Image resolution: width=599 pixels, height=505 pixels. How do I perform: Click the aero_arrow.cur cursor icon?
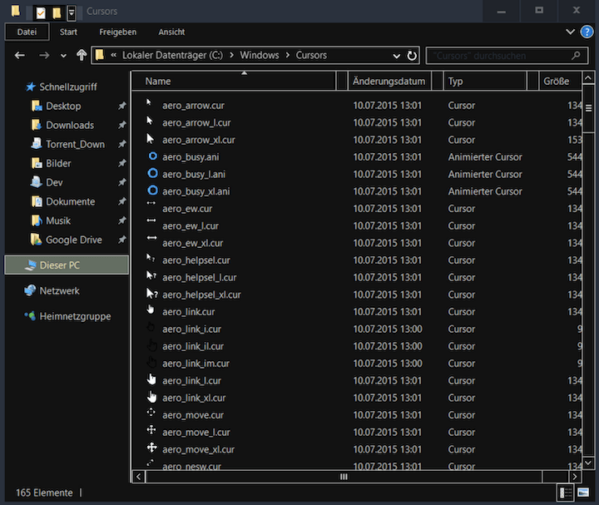[149, 102]
